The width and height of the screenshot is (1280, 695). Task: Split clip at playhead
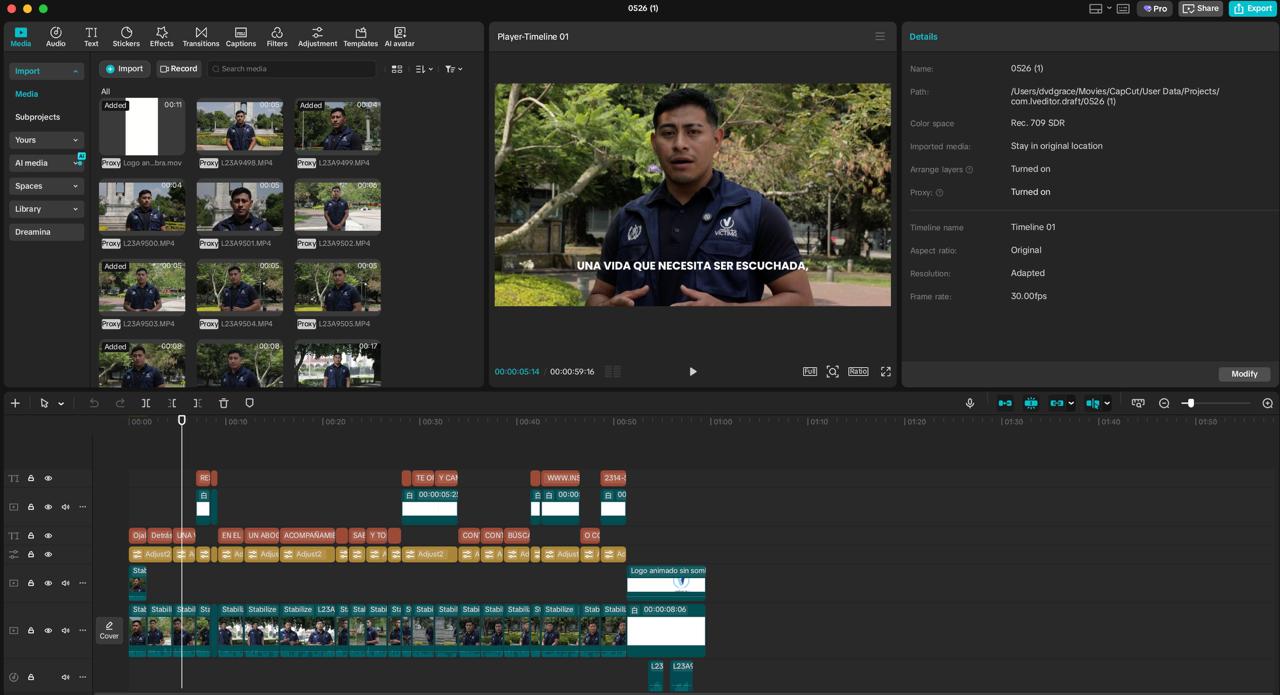[146, 403]
